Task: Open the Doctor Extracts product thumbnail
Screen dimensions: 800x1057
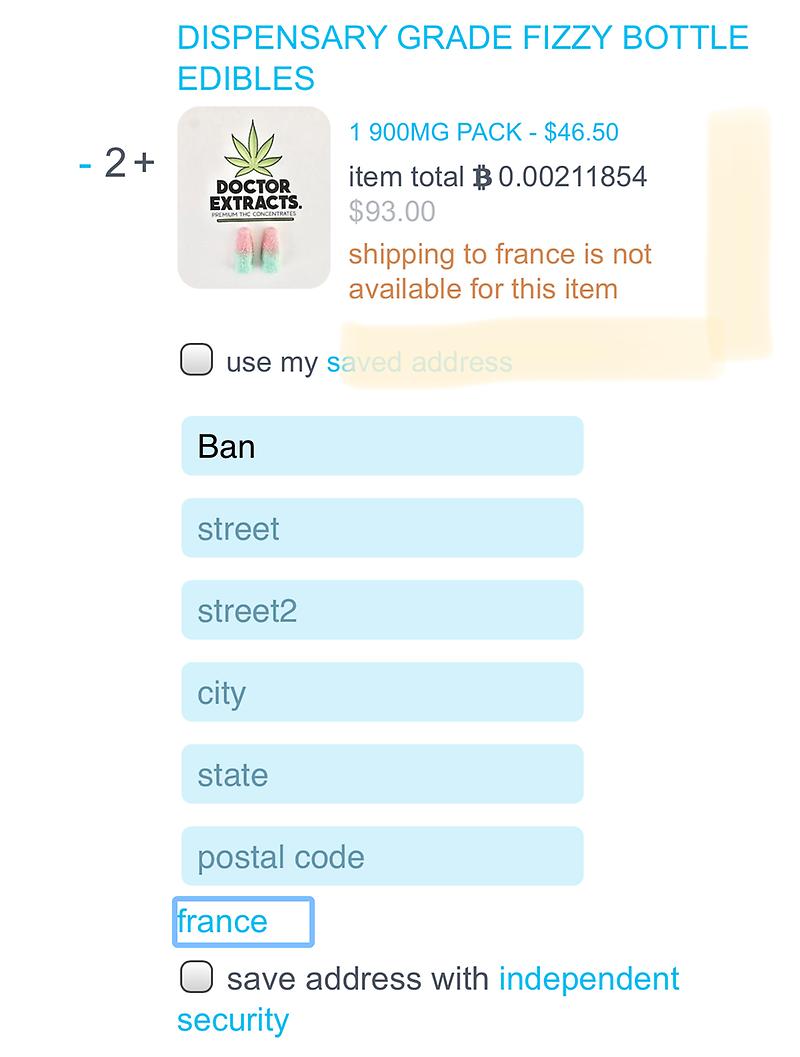Action: (254, 197)
